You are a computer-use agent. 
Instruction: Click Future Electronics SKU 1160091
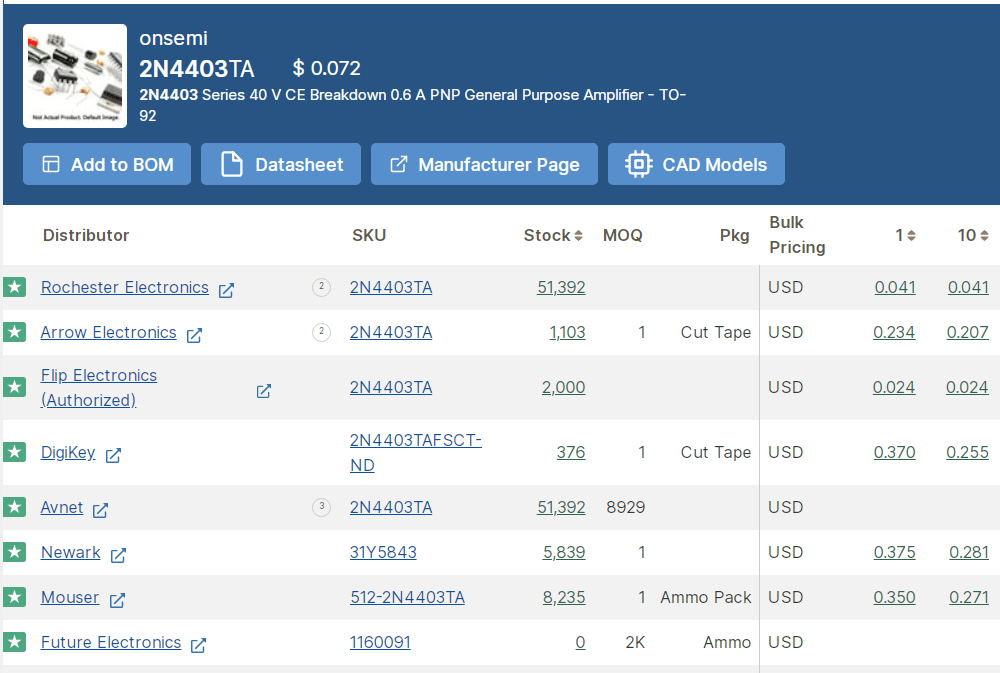click(x=380, y=642)
